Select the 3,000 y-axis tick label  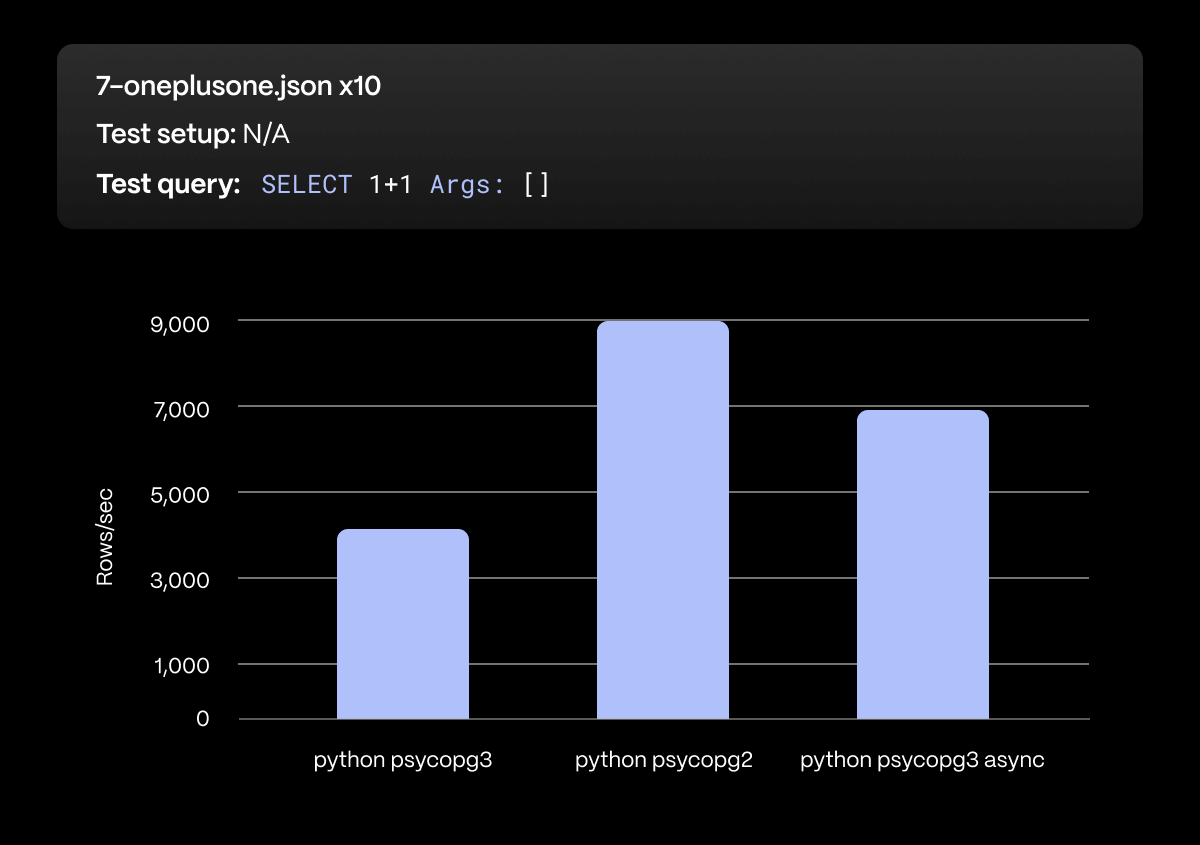(x=181, y=580)
